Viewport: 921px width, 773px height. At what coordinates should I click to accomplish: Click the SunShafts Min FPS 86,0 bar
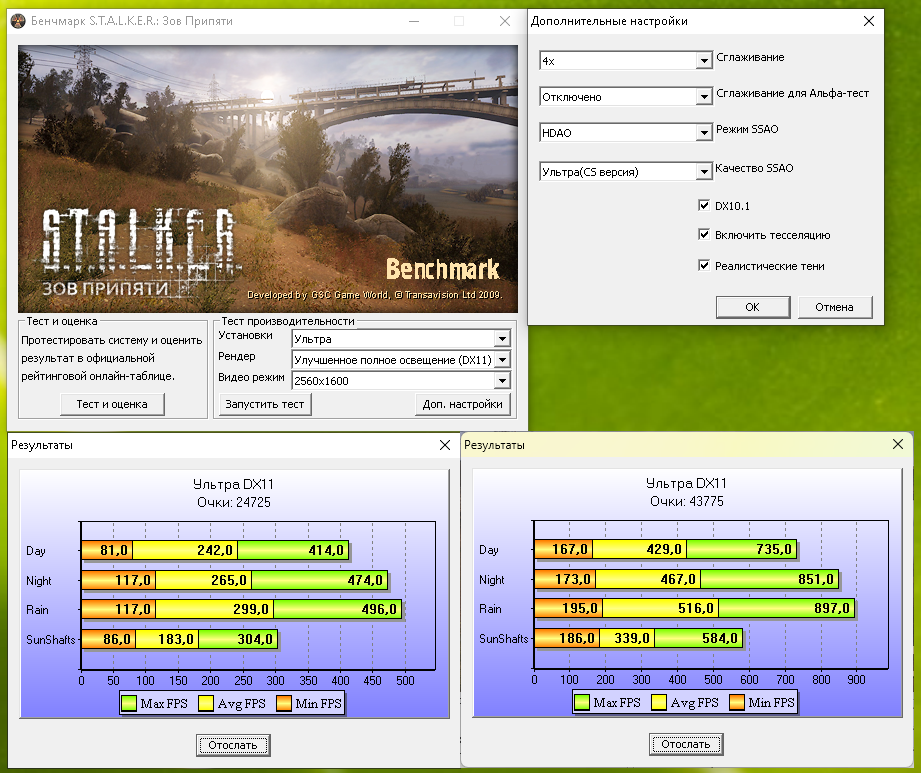point(109,639)
